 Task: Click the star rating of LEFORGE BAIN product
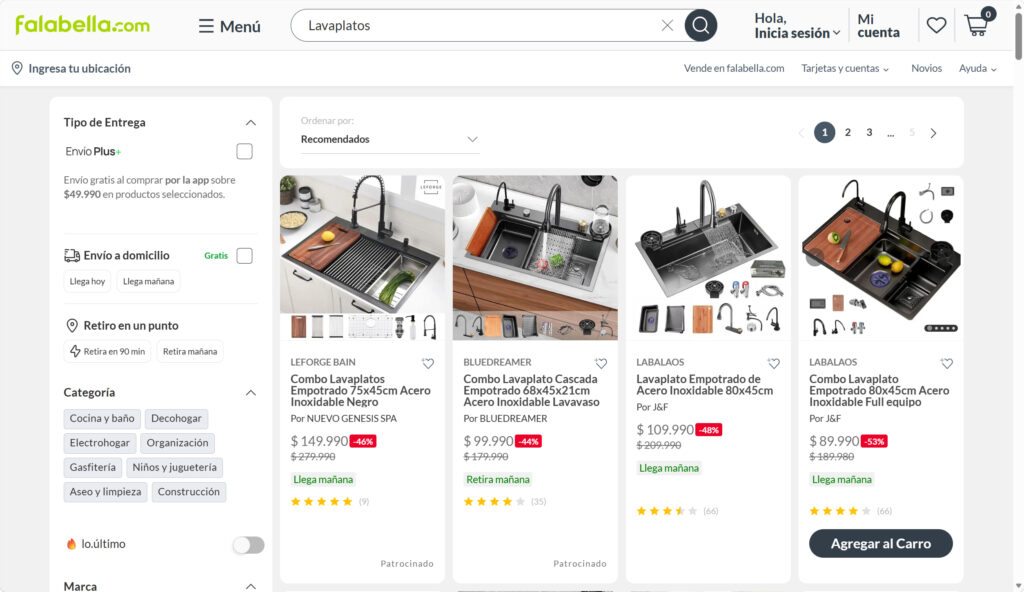click(321, 502)
